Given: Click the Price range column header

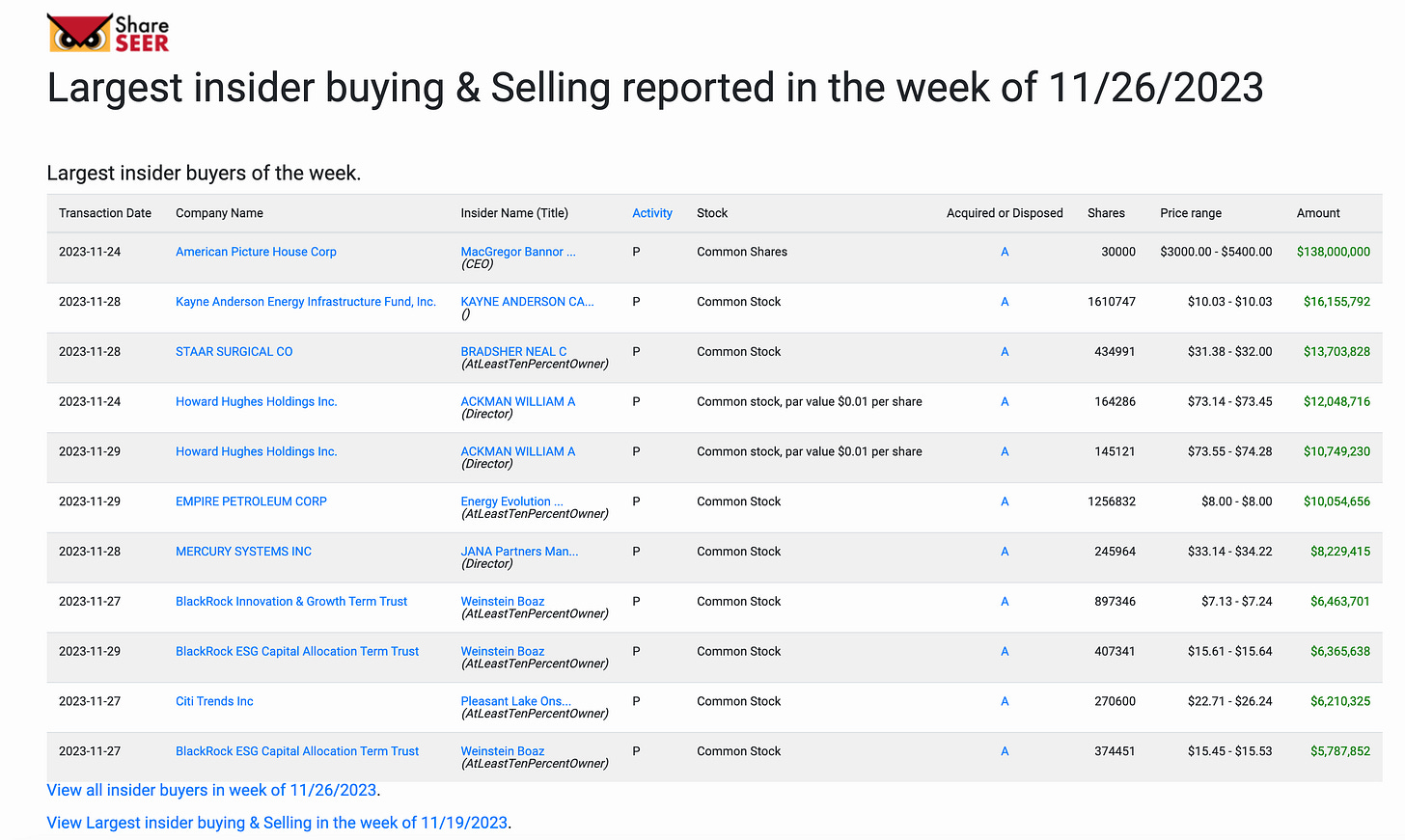Looking at the screenshot, I should click(1191, 213).
